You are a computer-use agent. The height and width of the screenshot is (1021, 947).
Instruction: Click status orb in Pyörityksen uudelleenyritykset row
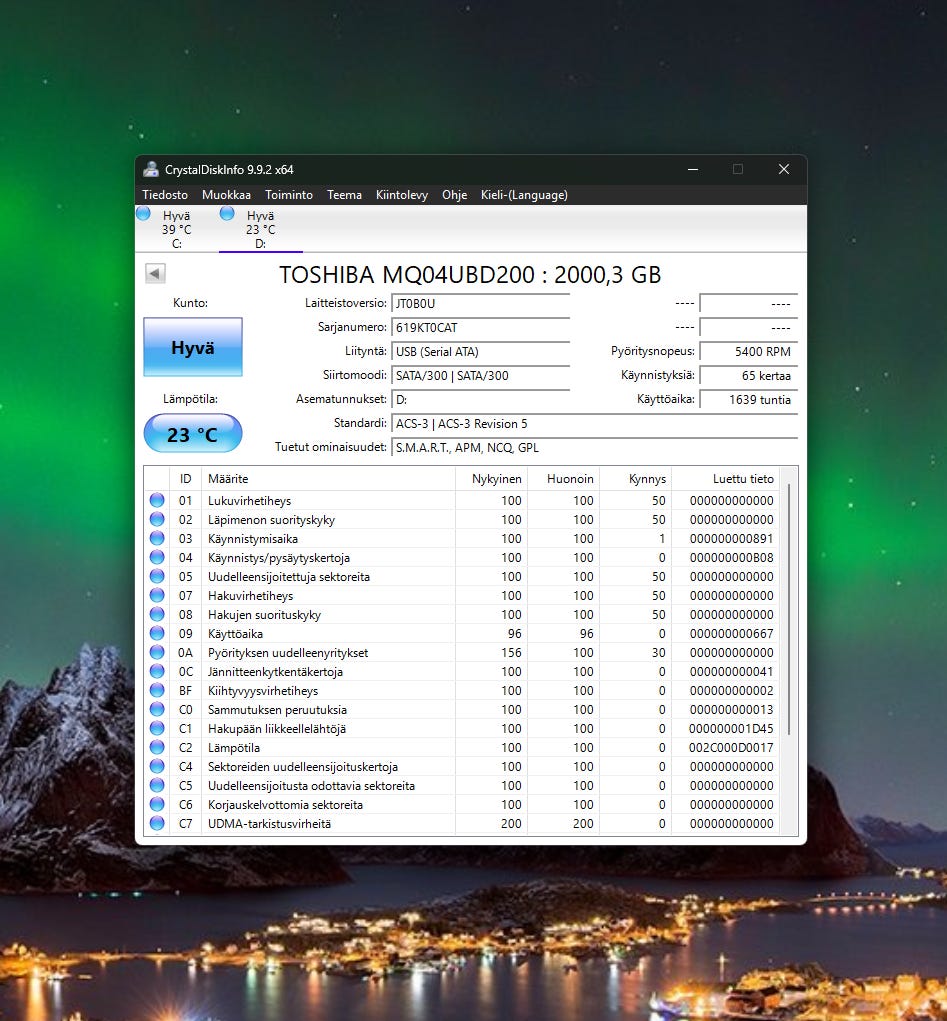[x=157, y=652]
